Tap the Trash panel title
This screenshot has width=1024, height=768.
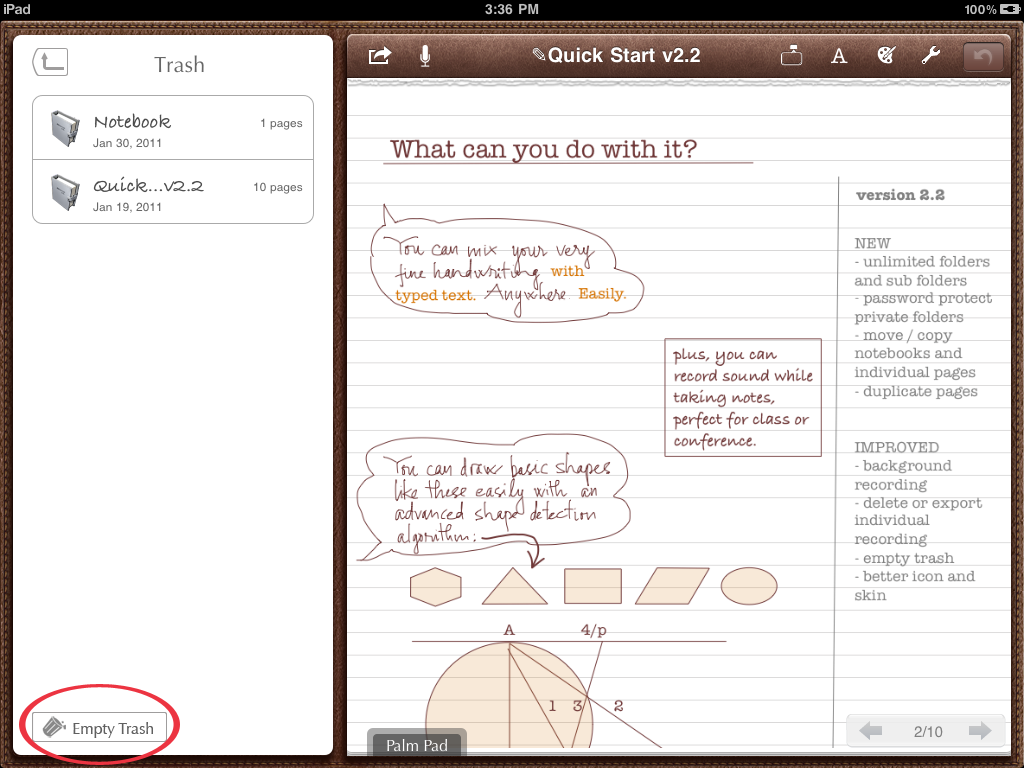point(180,65)
